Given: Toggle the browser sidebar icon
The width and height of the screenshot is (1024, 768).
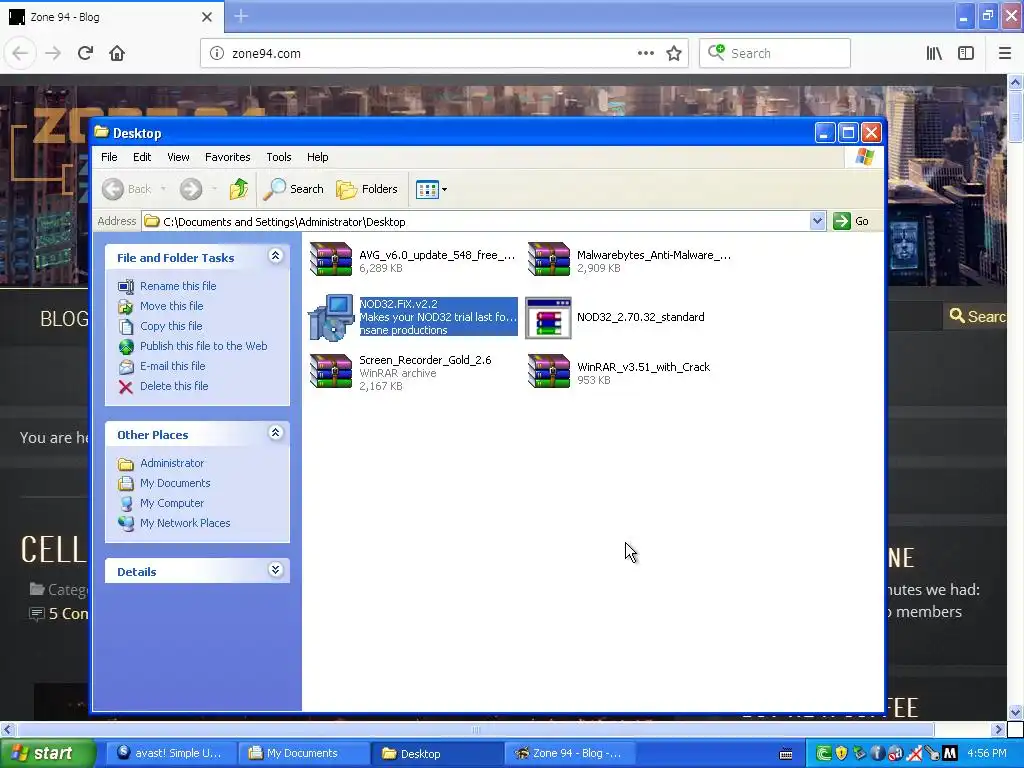Looking at the screenshot, I should [x=966, y=54].
